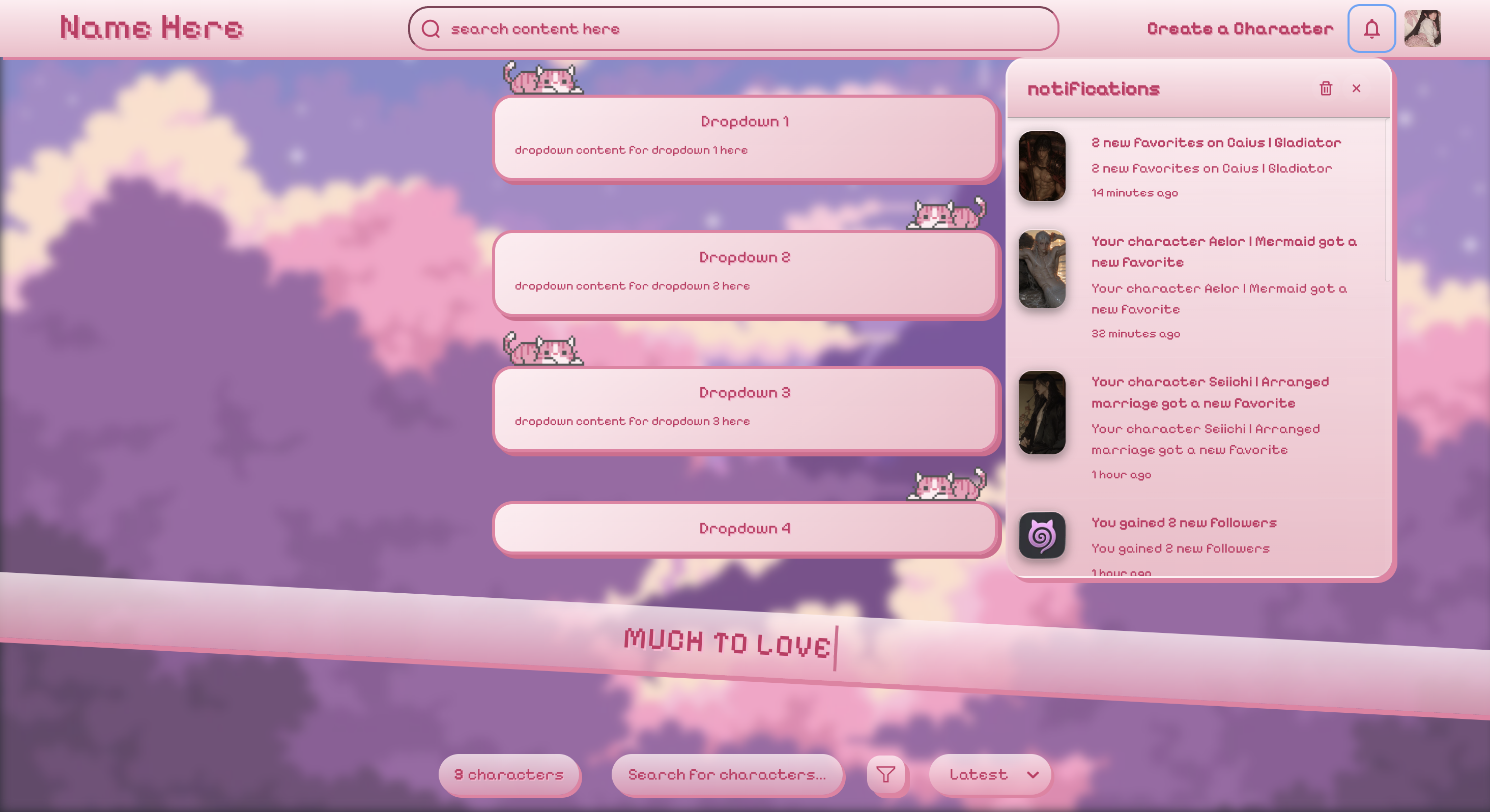Click the Search for characters field

click(727, 774)
